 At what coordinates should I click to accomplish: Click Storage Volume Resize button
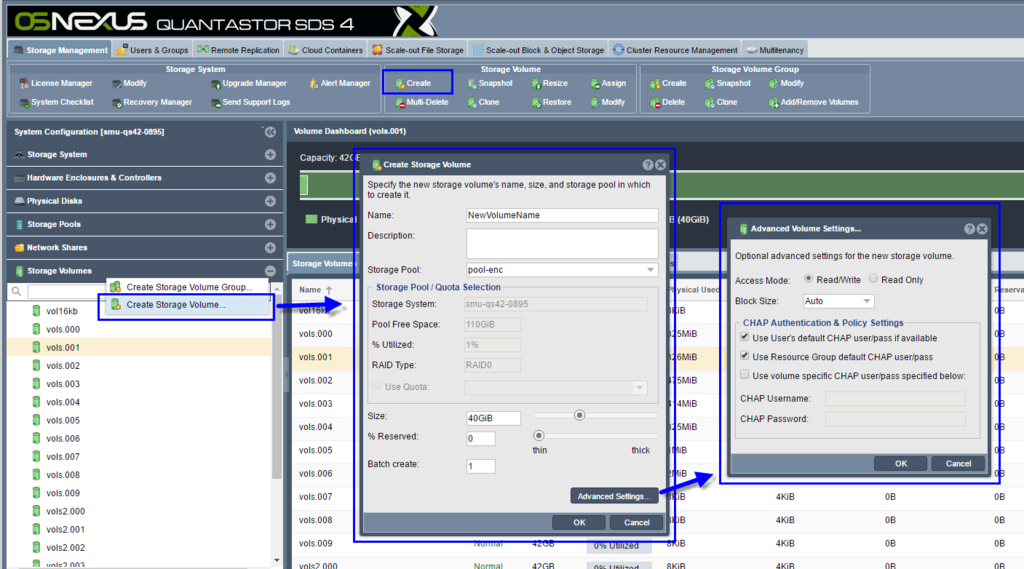pos(549,84)
